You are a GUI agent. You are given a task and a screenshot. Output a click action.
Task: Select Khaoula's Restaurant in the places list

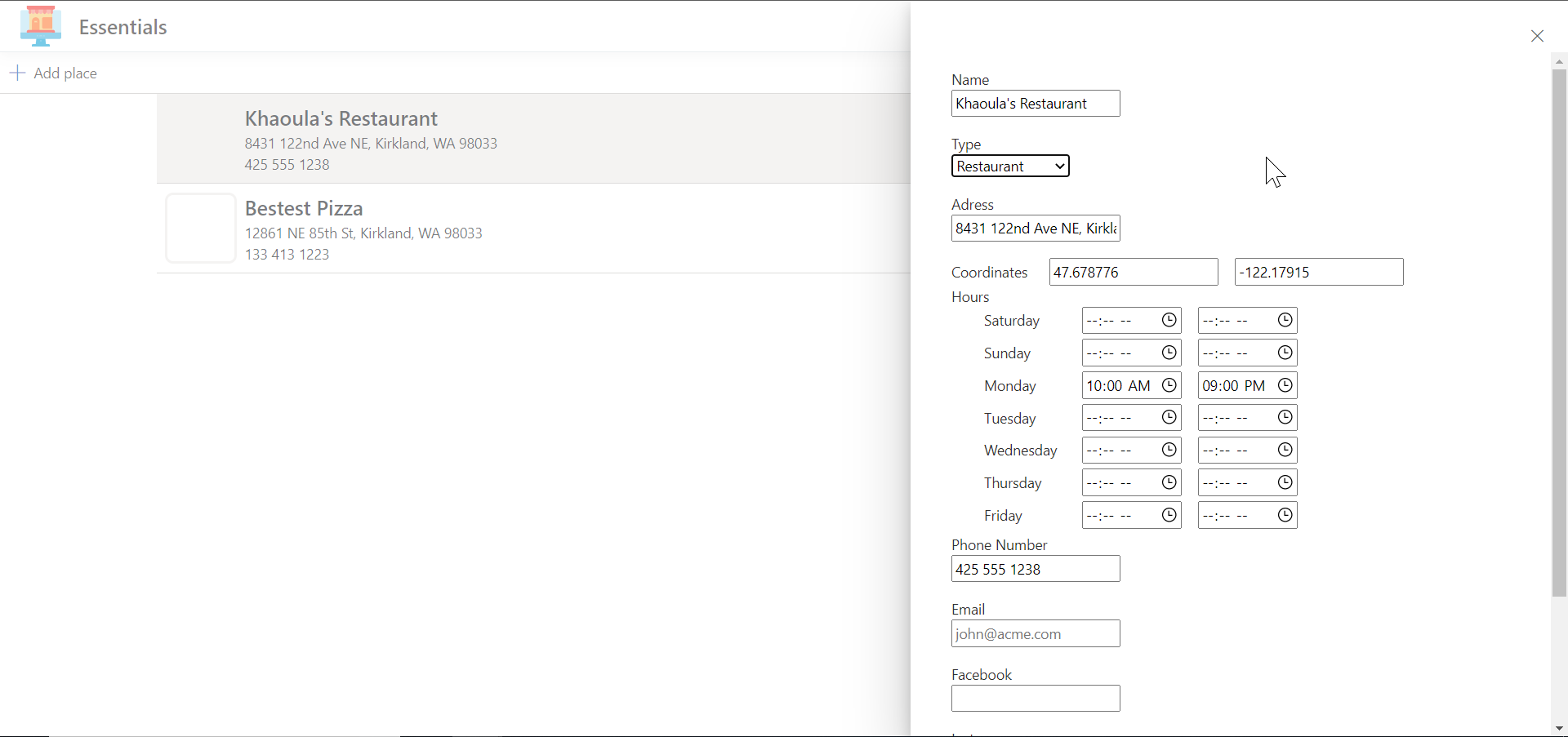coord(533,139)
